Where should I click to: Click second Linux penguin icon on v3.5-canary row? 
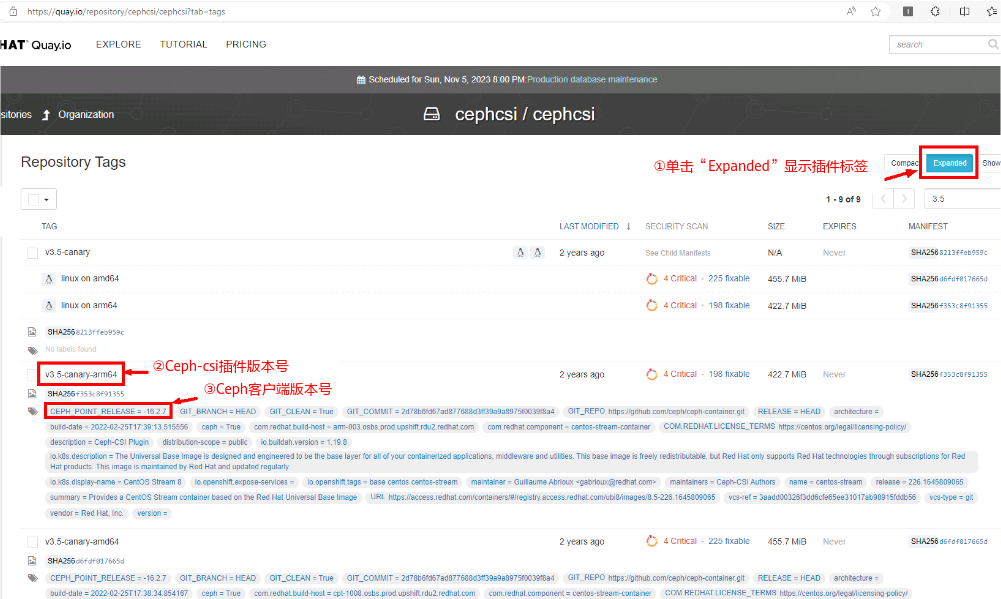click(x=538, y=253)
